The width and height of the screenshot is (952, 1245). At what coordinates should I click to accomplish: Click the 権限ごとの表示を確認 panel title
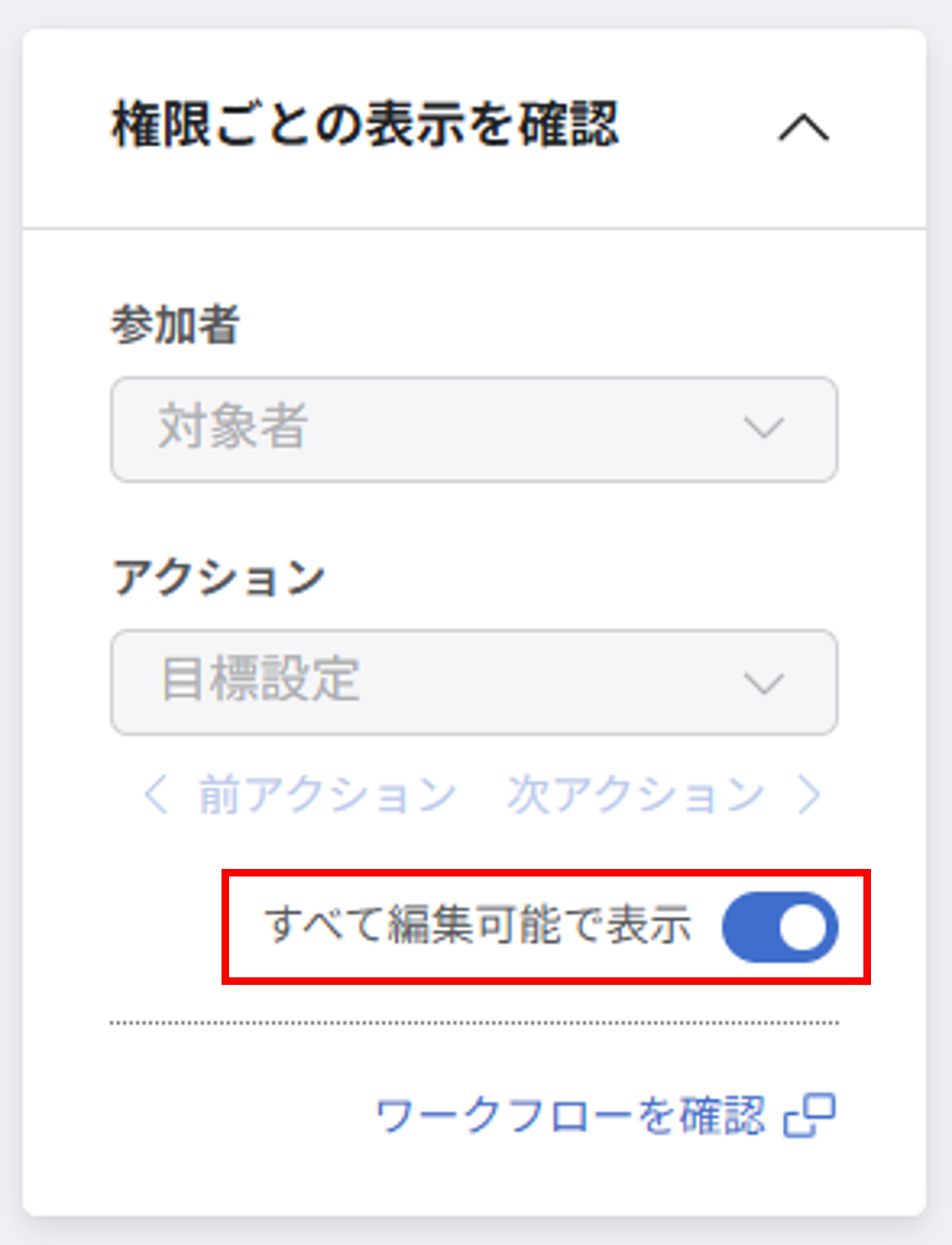click(365, 125)
